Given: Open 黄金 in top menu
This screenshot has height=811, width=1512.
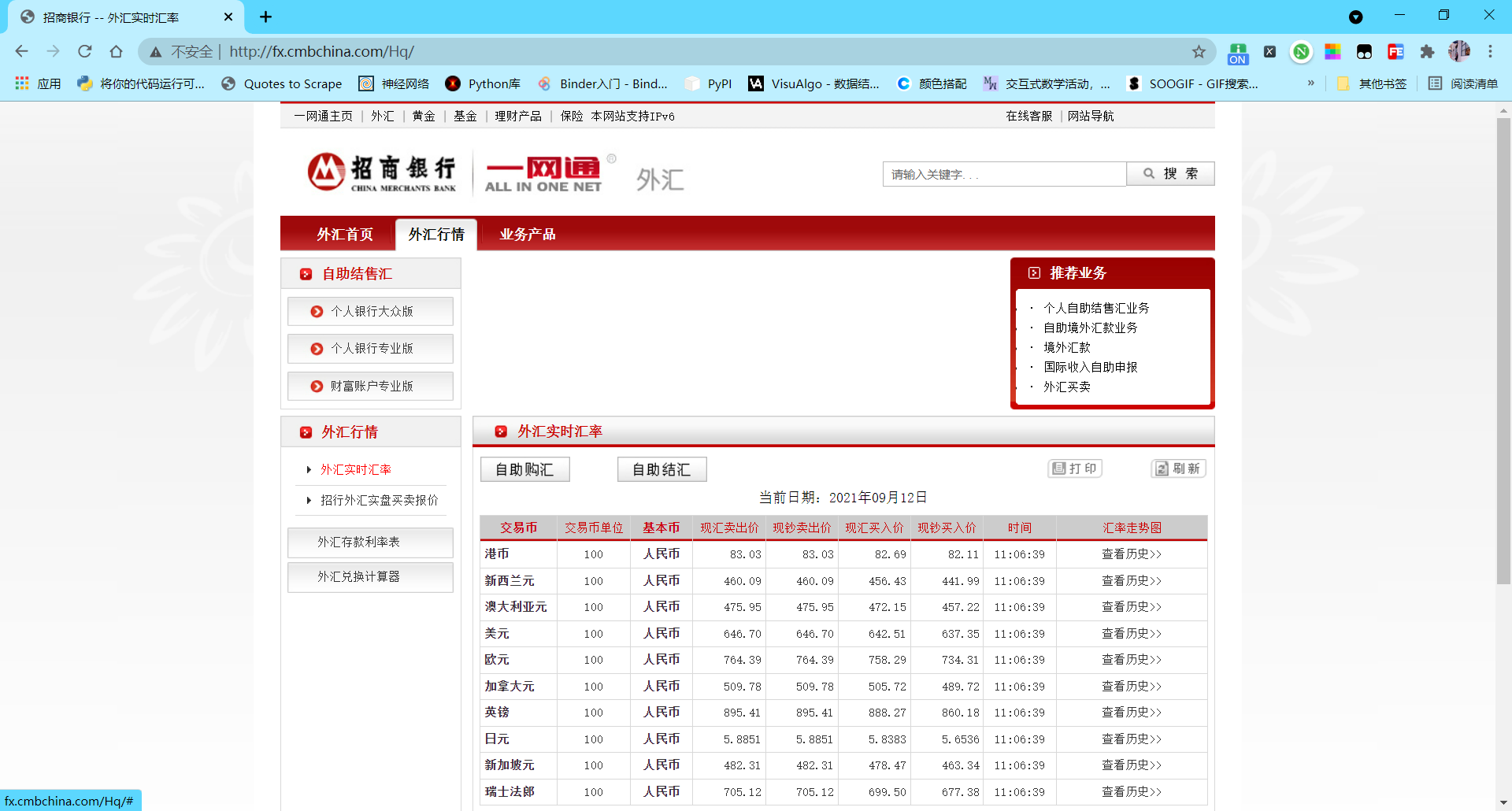Looking at the screenshot, I should [x=424, y=116].
